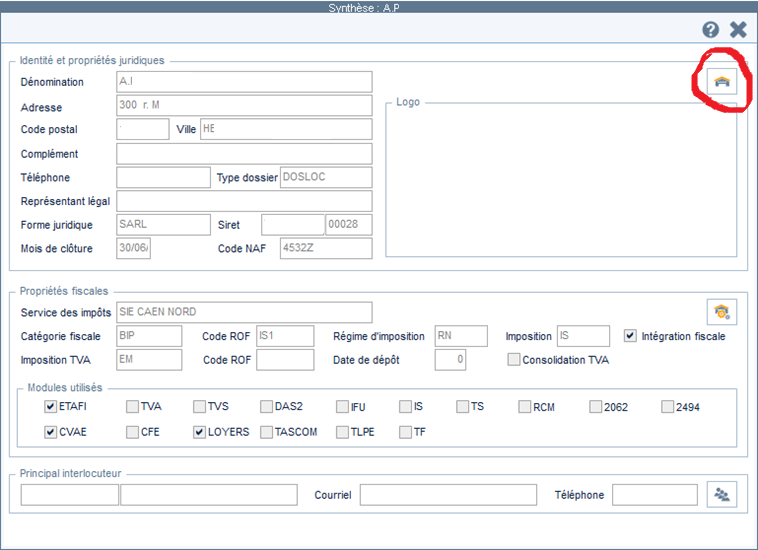Click the Représentant légal field
Image resolution: width=758 pixels, height=550 pixels.
click(x=244, y=201)
